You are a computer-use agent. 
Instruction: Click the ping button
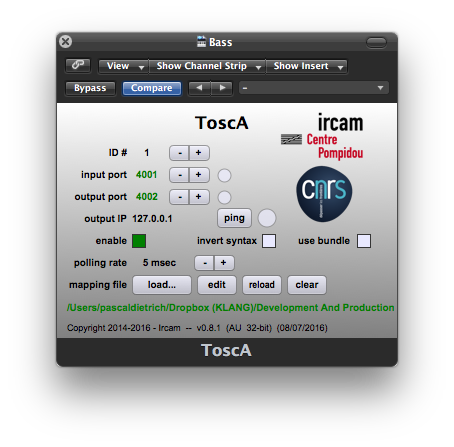(x=234, y=218)
